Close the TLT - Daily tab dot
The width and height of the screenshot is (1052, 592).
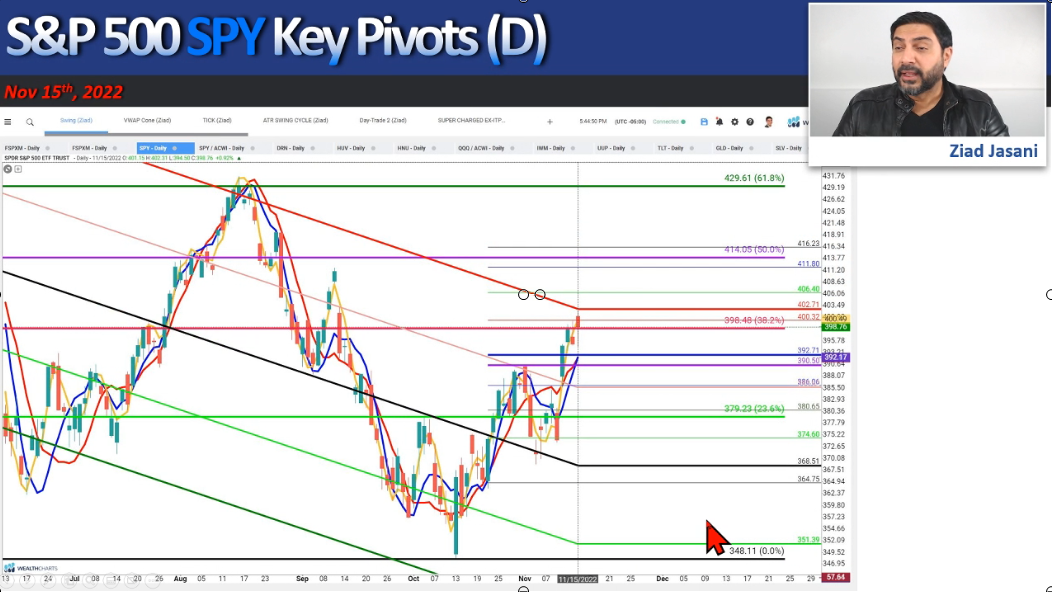point(692,148)
